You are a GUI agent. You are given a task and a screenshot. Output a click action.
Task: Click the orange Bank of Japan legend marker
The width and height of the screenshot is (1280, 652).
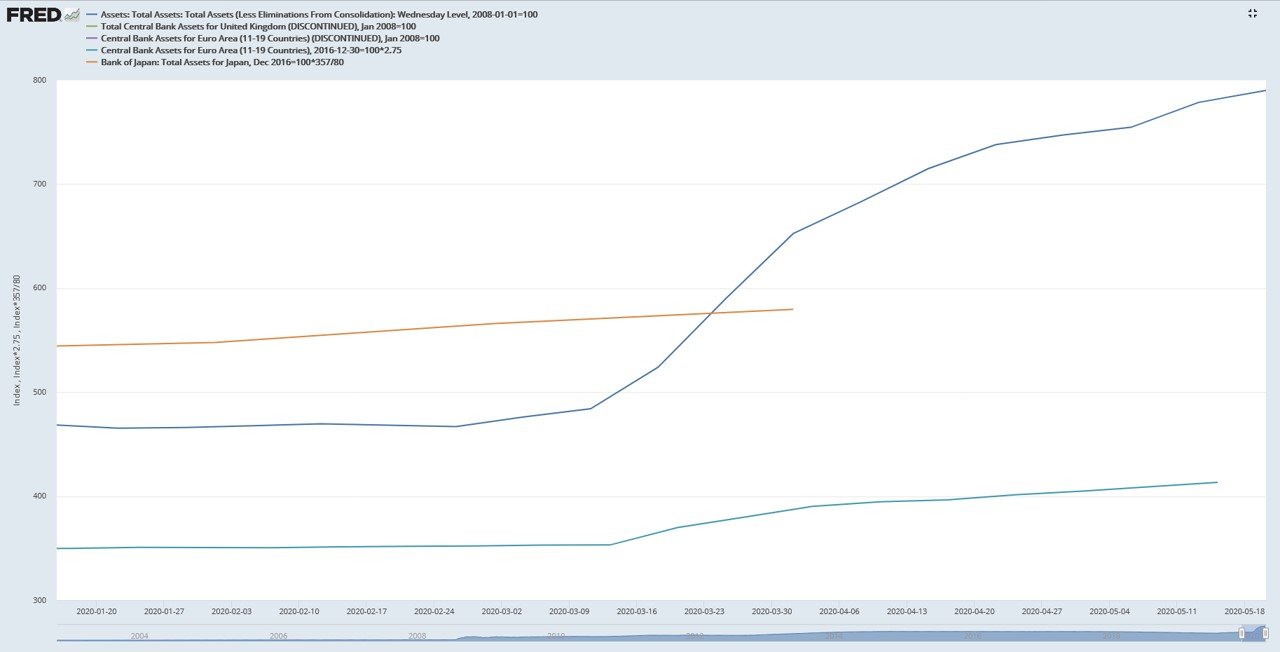point(91,61)
